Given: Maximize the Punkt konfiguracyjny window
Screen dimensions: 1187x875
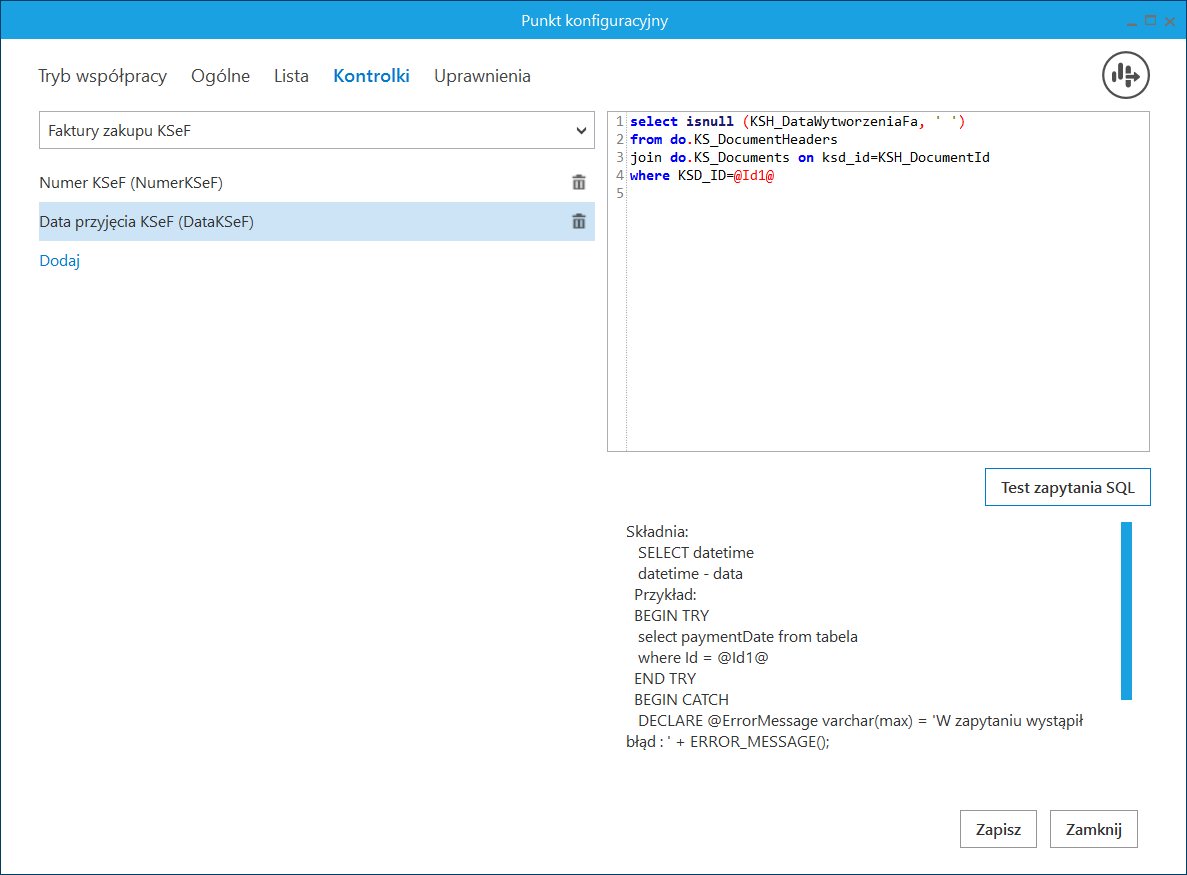Looking at the screenshot, I should point(1150,20).
